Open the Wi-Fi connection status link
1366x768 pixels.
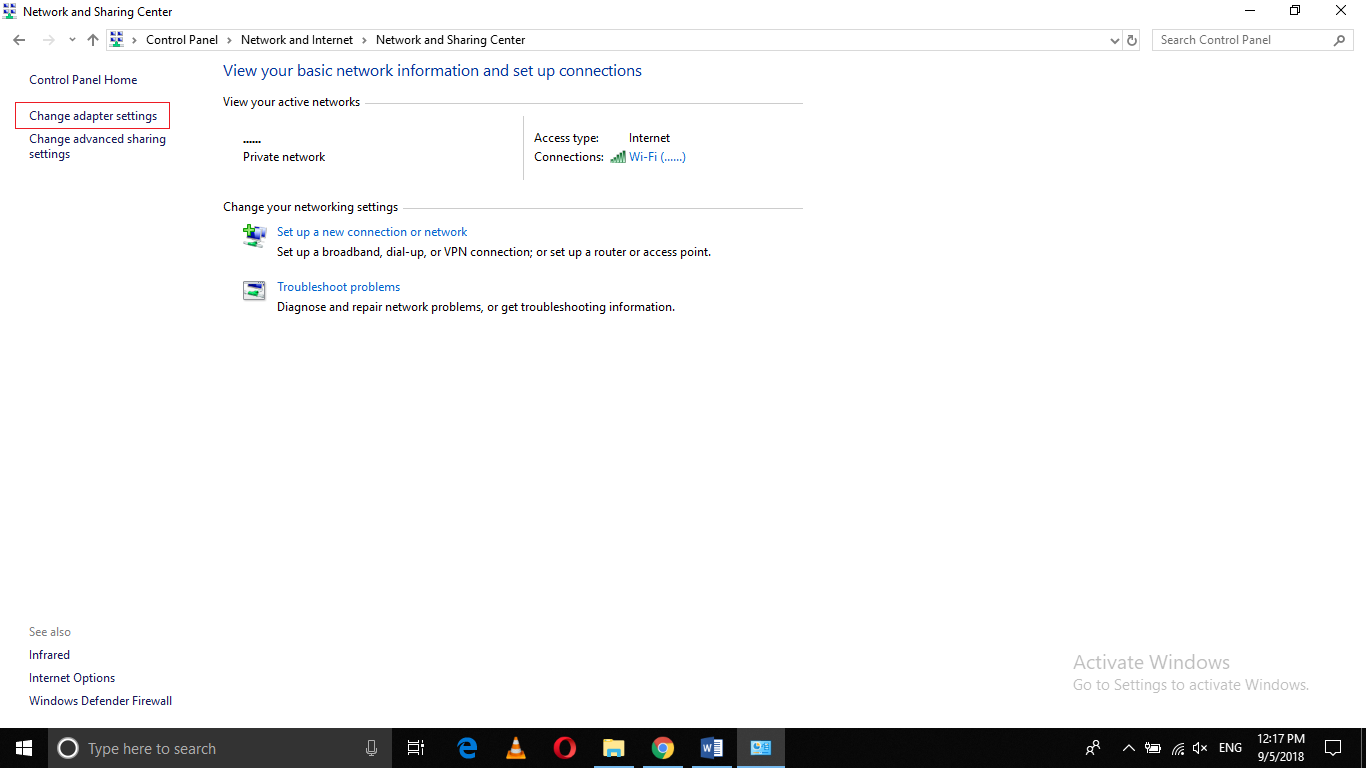coord(657,157)
